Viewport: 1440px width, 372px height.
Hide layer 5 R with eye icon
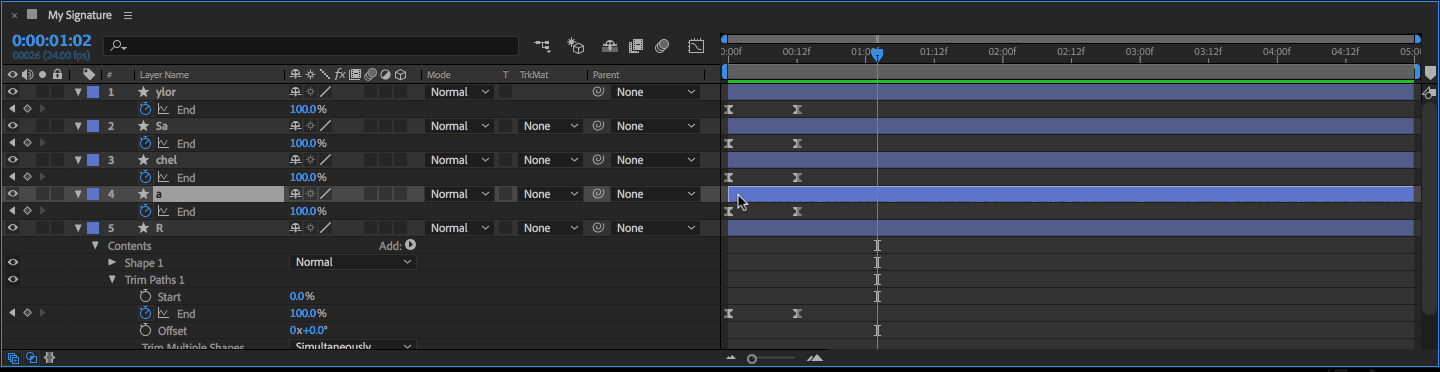[x=13, y=228]
